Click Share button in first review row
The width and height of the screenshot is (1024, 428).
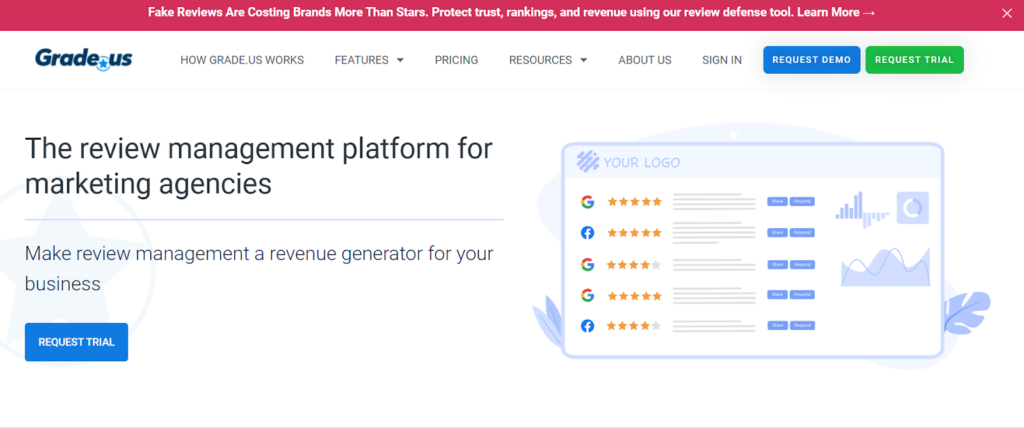pyautogui.click(x=777, y=201)
